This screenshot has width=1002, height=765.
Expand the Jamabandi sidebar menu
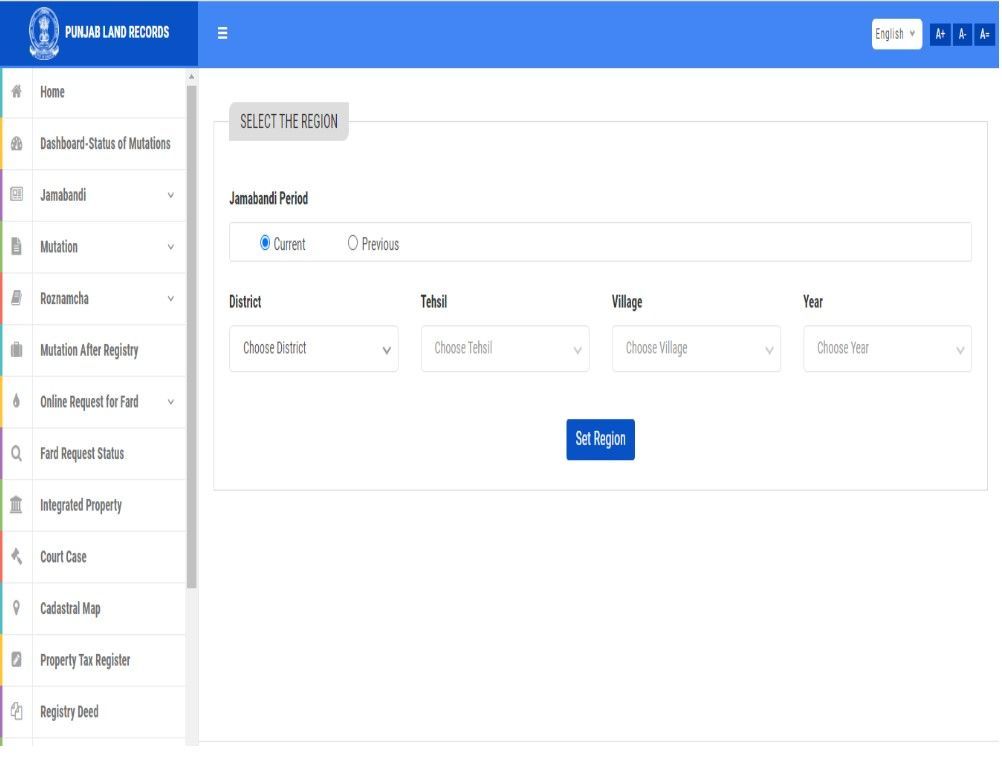106,196
